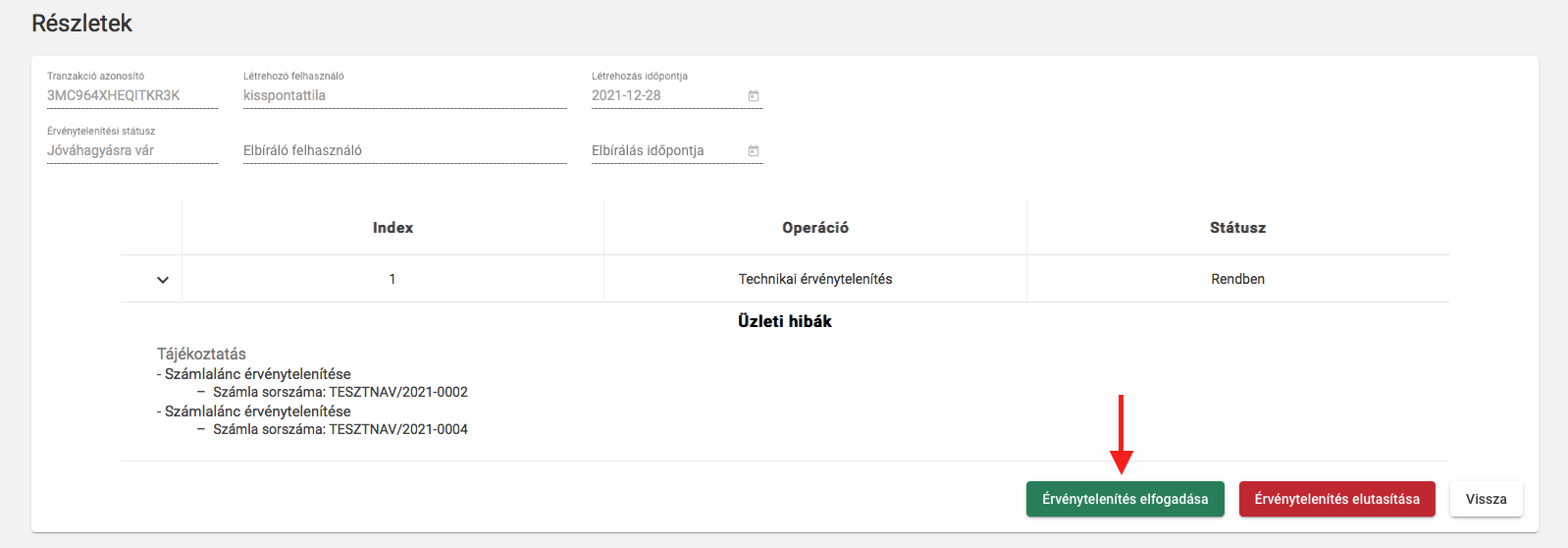This screenshot has width=1568, height=548.
Task: Click the Tájékoztatás label
Action: tap(201, 354)
